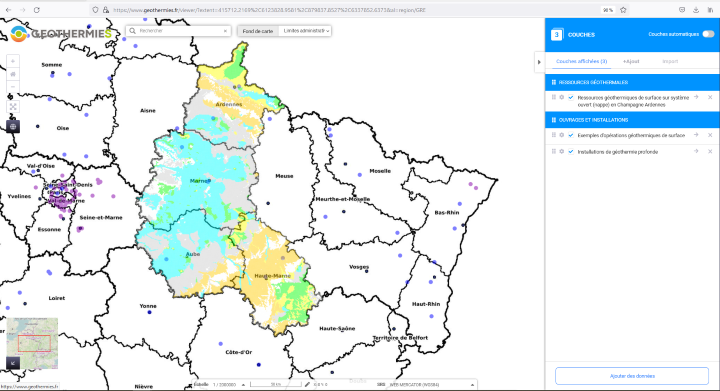Open the Limites administratives dropdown
The height and width of the screenshot is (391, 720).
coord(305,31)
